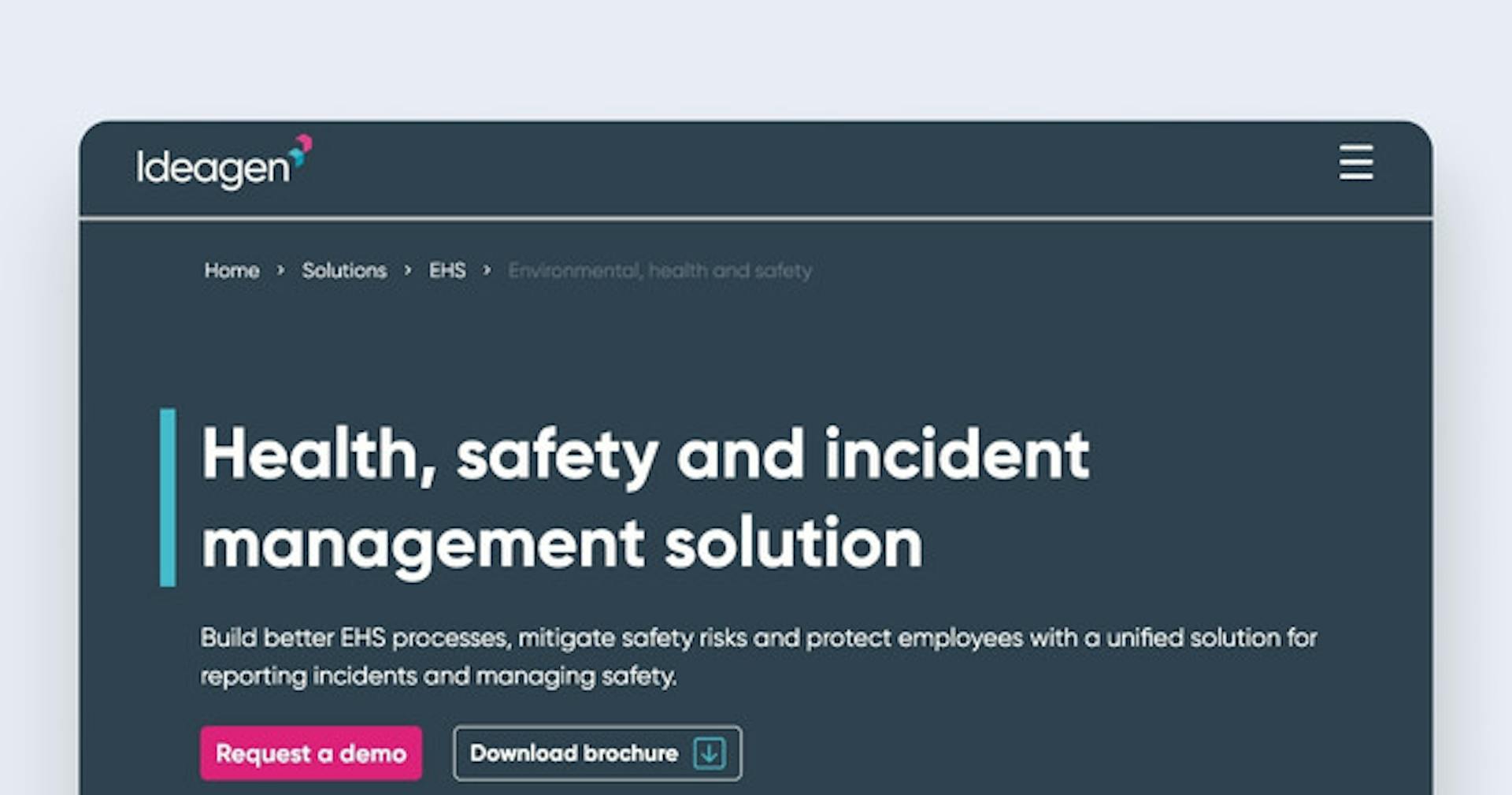This screenshot has width=1512, height=795.
Task: Click the download arrow icon in Download brochure
Action: tap(709, 753)
